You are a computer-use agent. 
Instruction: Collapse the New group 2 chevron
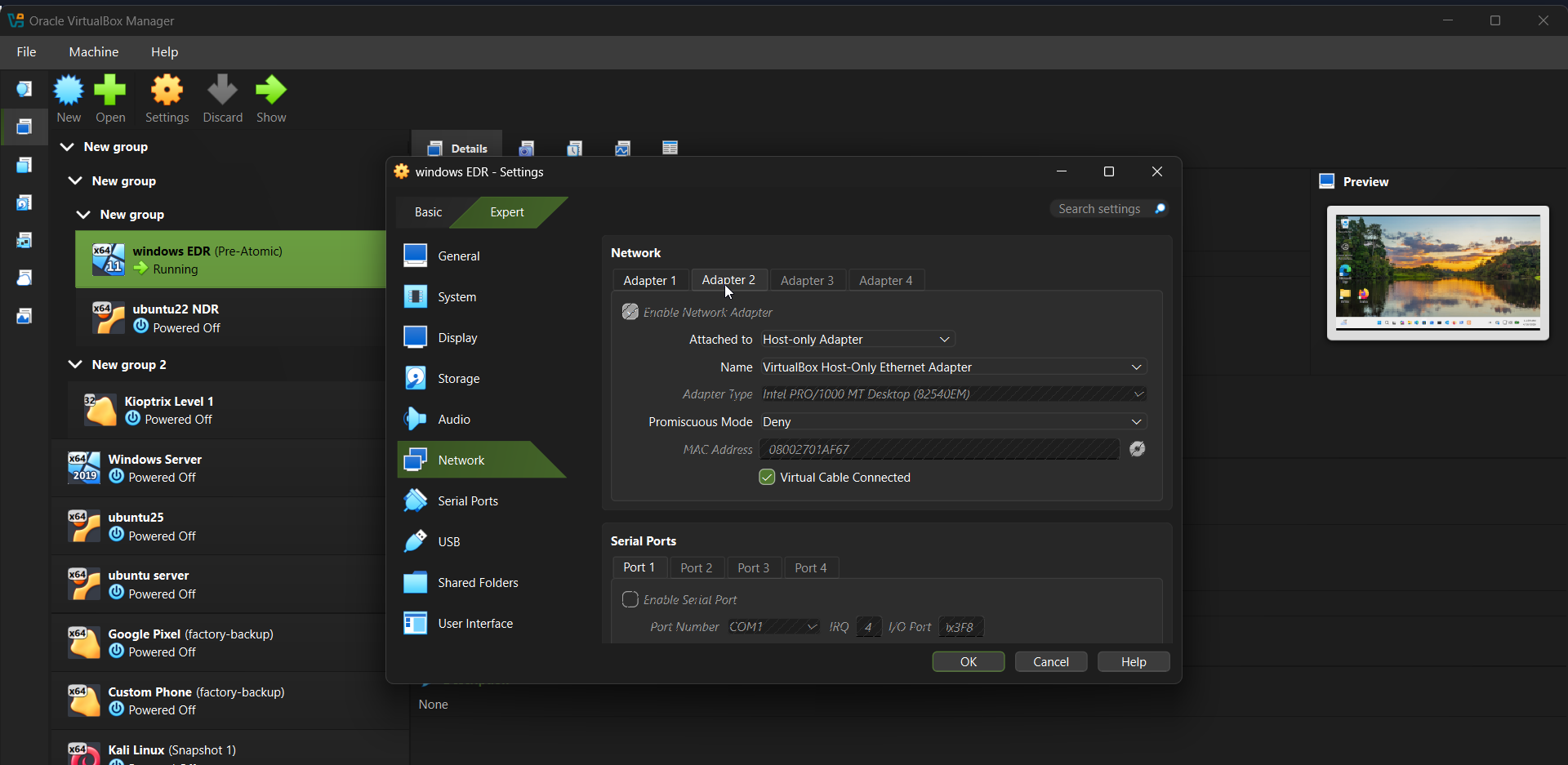pyautogui.click(x=75, y=364)
